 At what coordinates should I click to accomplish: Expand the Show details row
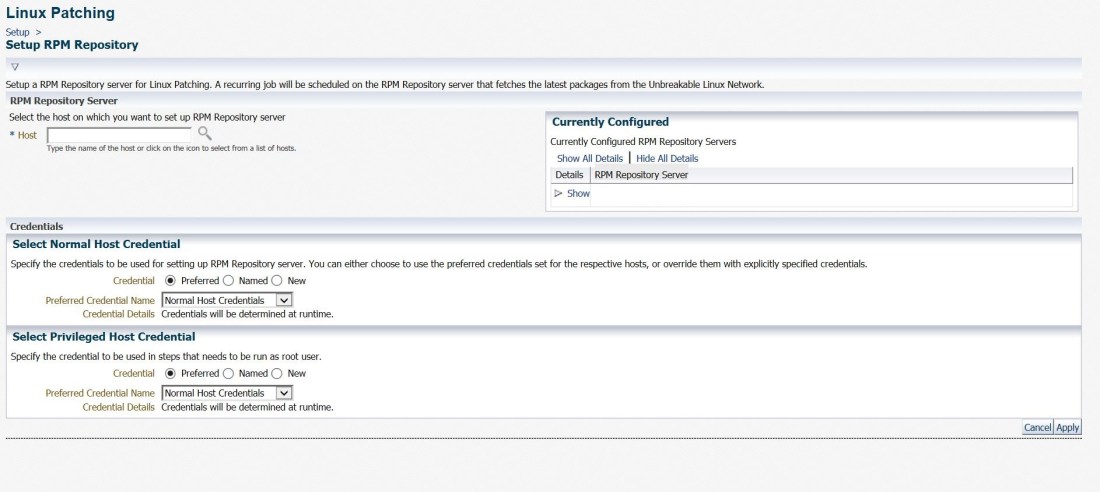click(572, 194)
